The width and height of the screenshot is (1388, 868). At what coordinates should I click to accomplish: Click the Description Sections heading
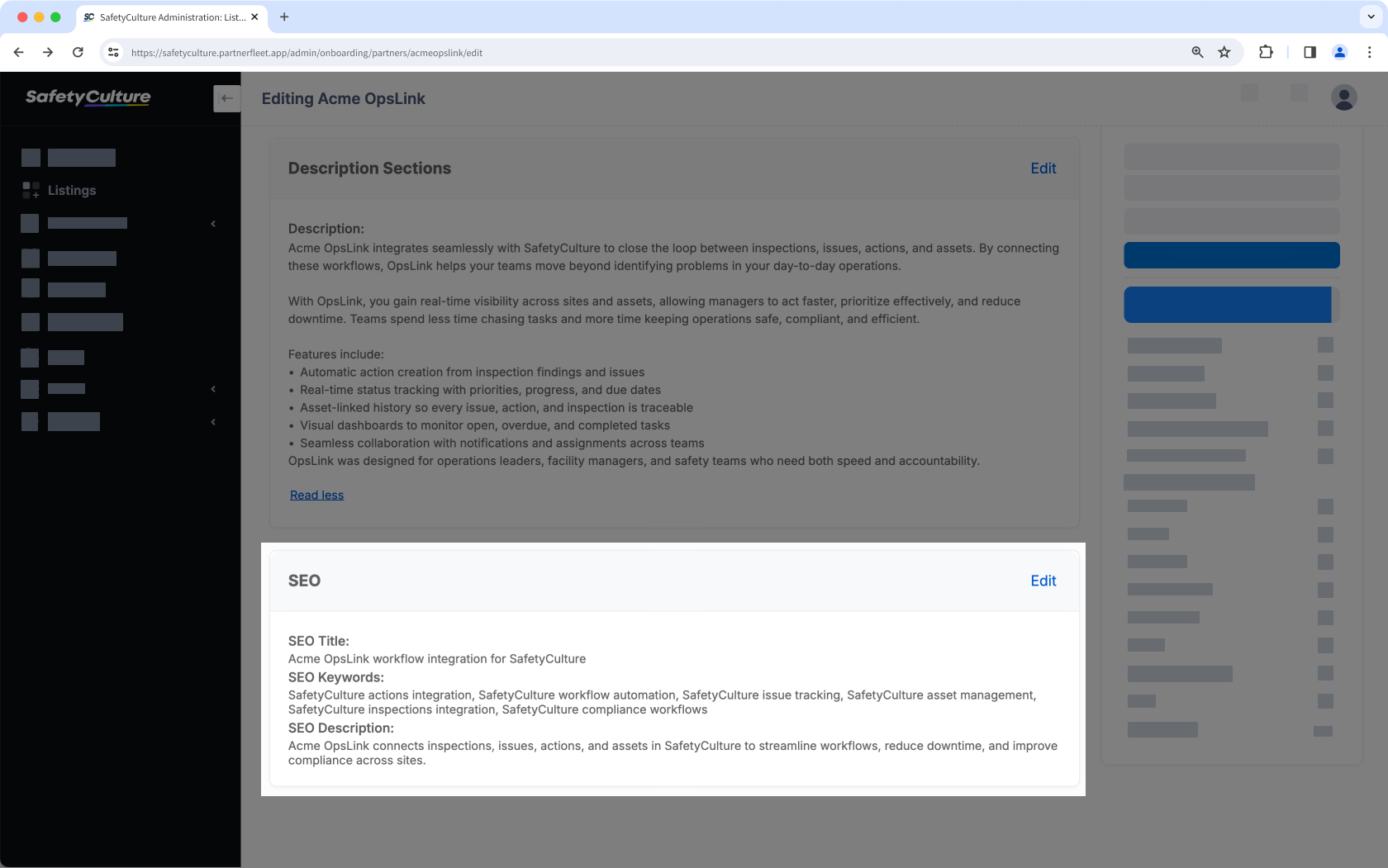click(x=369, y=168)
